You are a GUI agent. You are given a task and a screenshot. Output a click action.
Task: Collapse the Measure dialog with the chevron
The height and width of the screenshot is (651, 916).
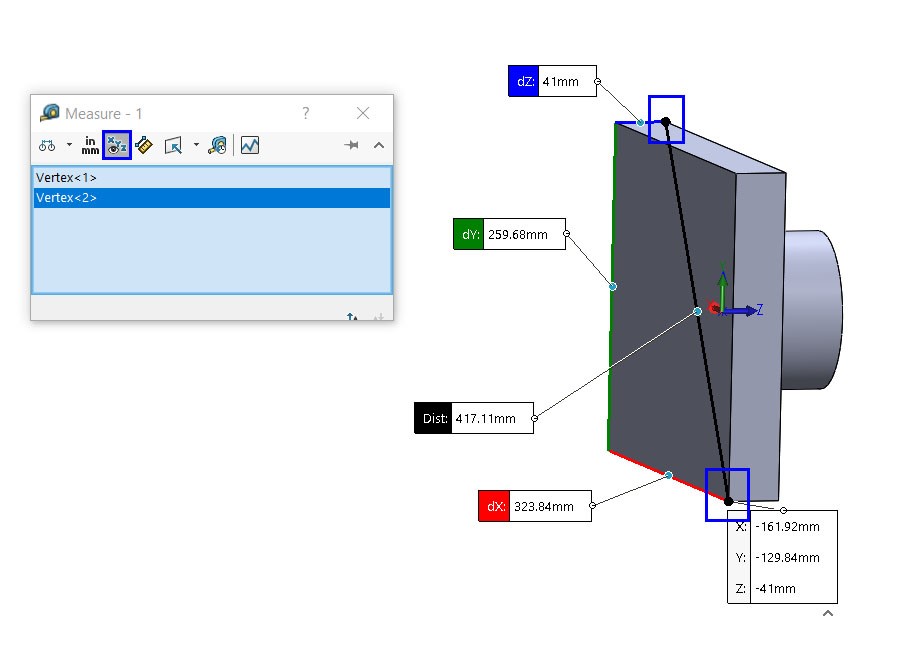click(379, 145)
